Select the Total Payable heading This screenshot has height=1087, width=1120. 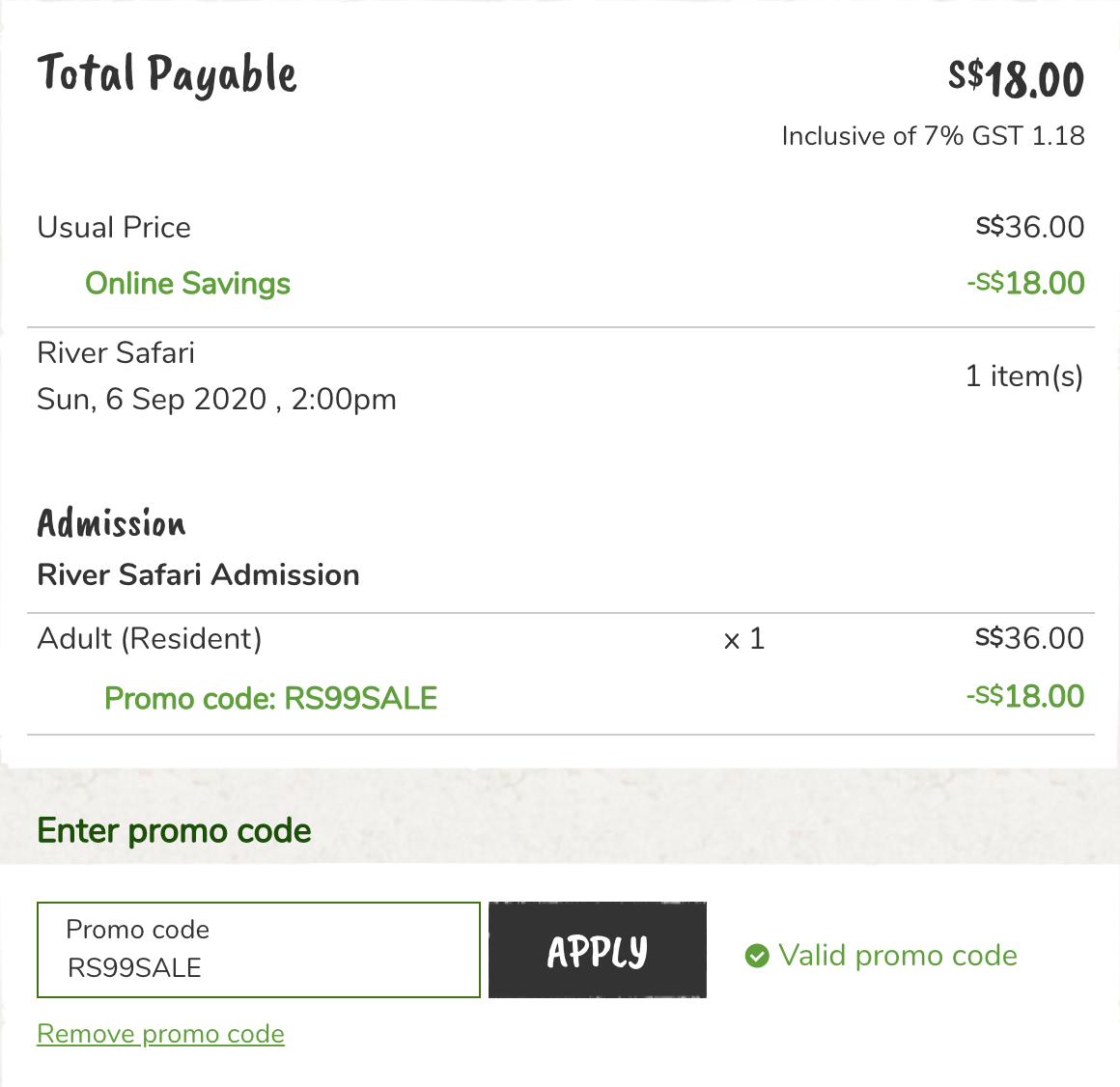click(167, 74)
